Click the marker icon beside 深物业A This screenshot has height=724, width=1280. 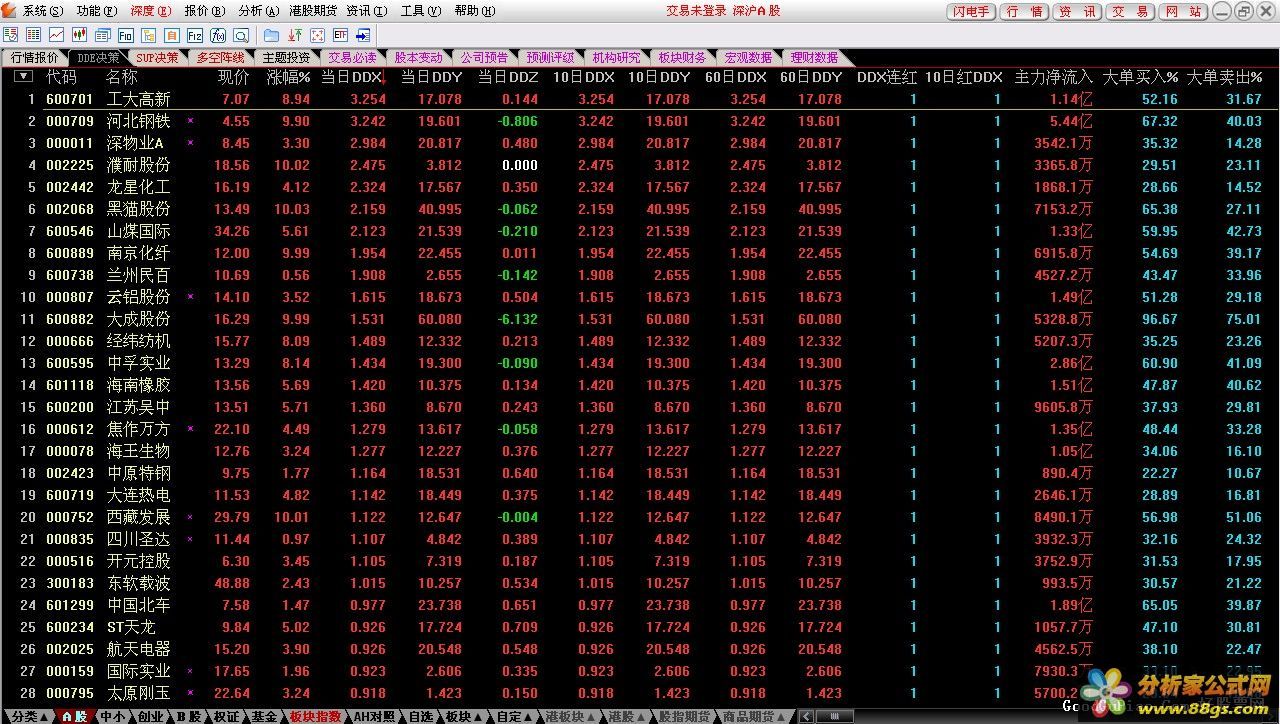tap(190, 143)
